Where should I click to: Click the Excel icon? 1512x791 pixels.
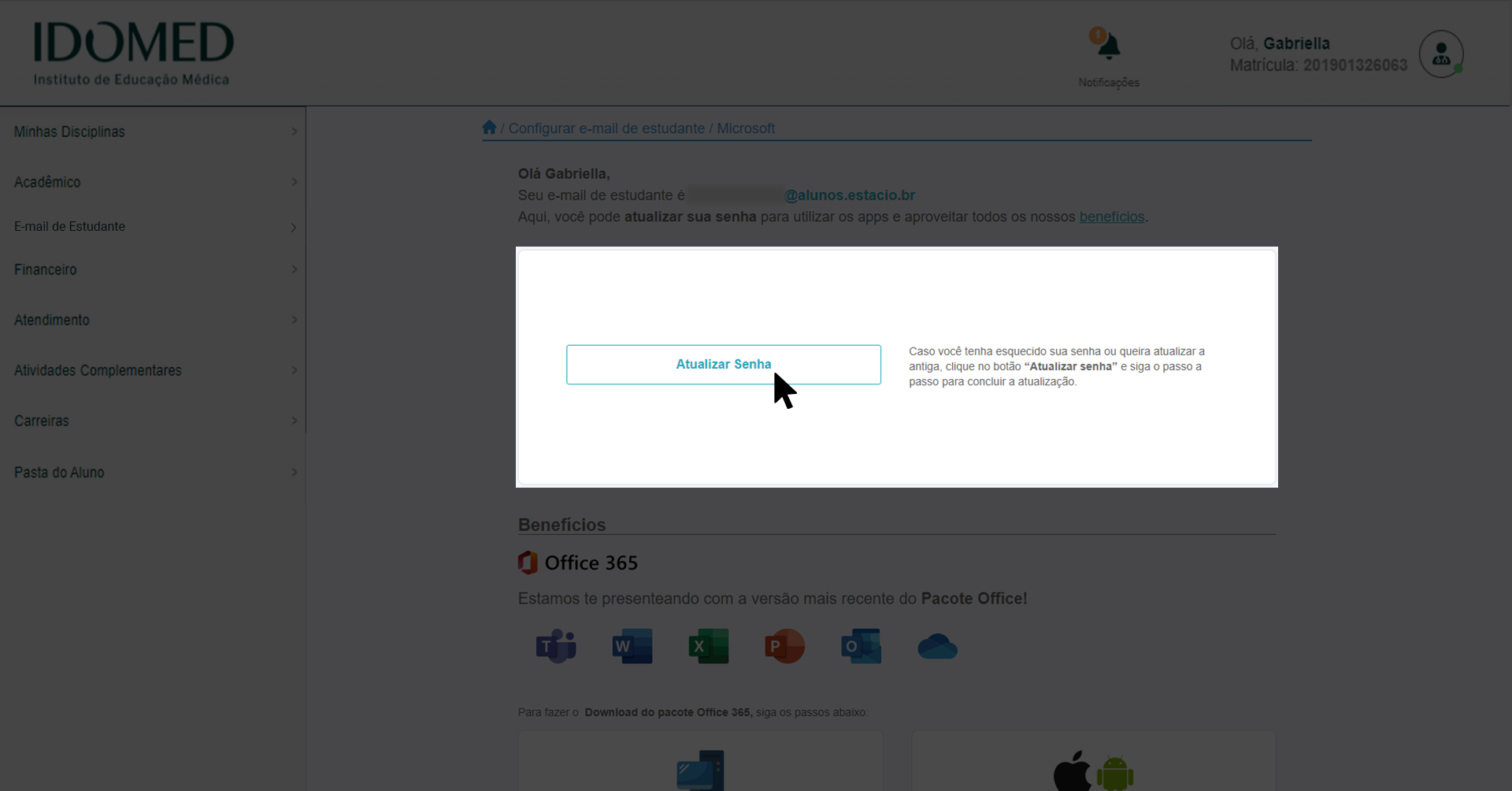(708, 646)
